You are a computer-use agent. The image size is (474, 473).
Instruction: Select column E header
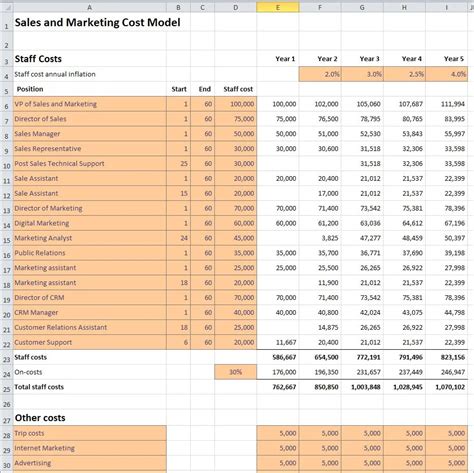(x=278, y=7)
